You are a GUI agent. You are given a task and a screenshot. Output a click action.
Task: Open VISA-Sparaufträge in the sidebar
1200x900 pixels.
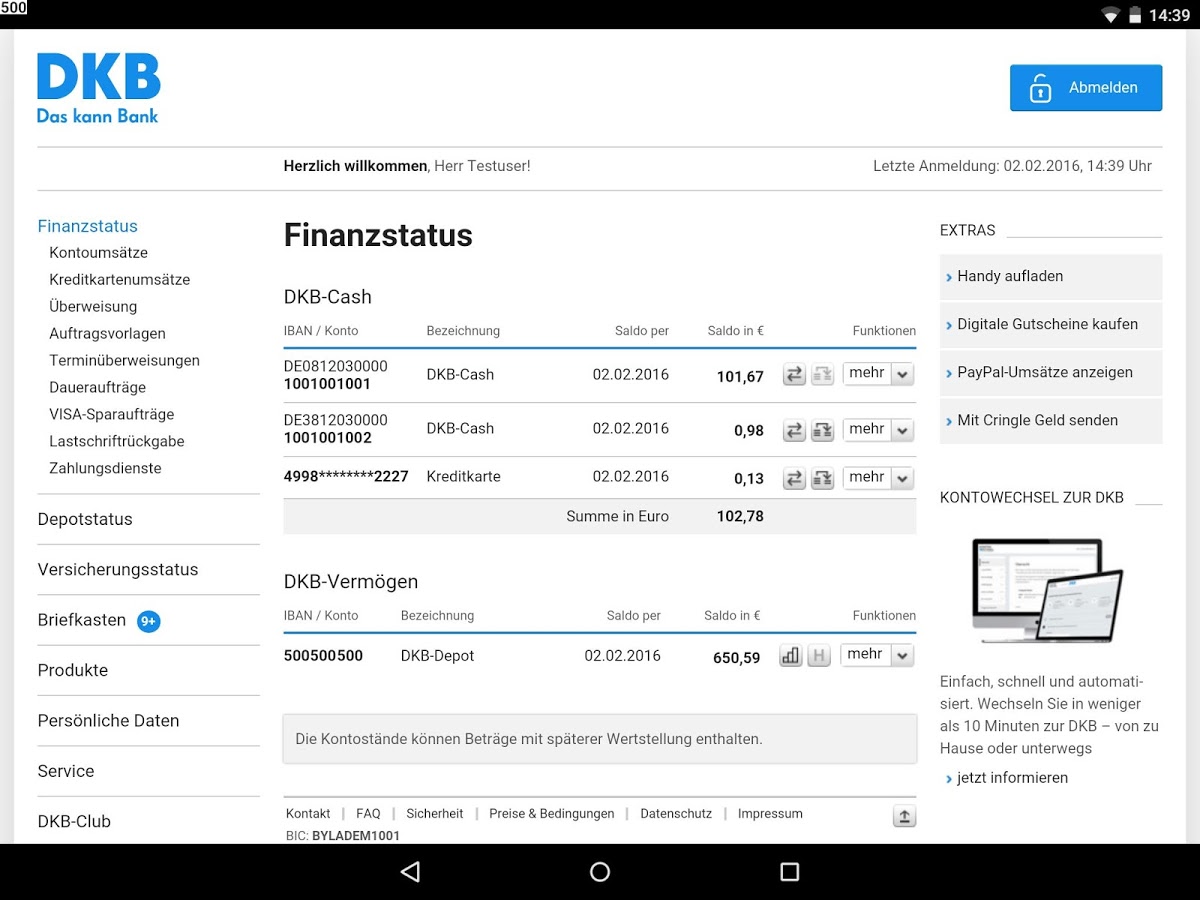point(112,415)
